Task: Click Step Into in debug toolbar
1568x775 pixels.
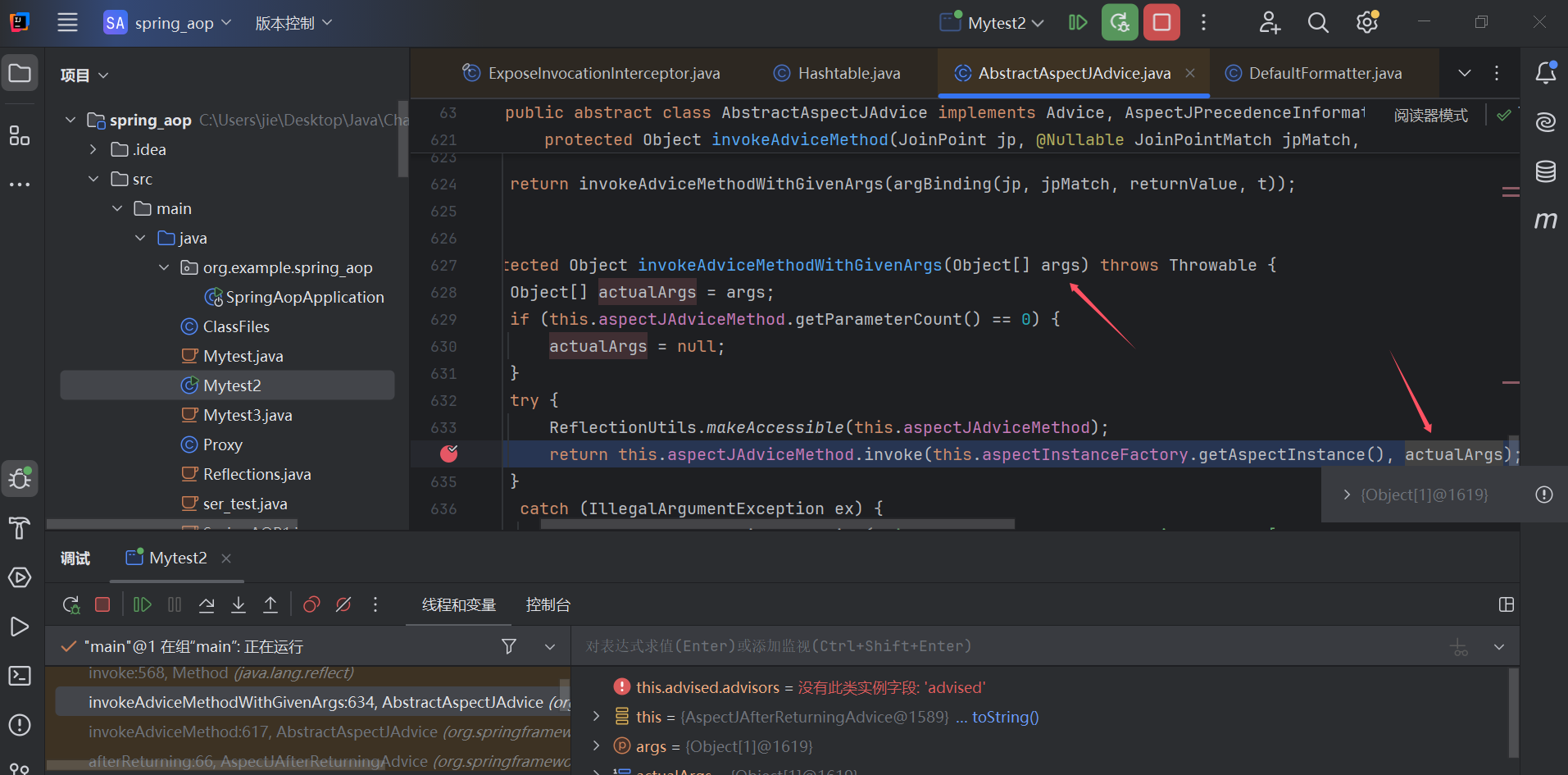Action: coord(239,605)
